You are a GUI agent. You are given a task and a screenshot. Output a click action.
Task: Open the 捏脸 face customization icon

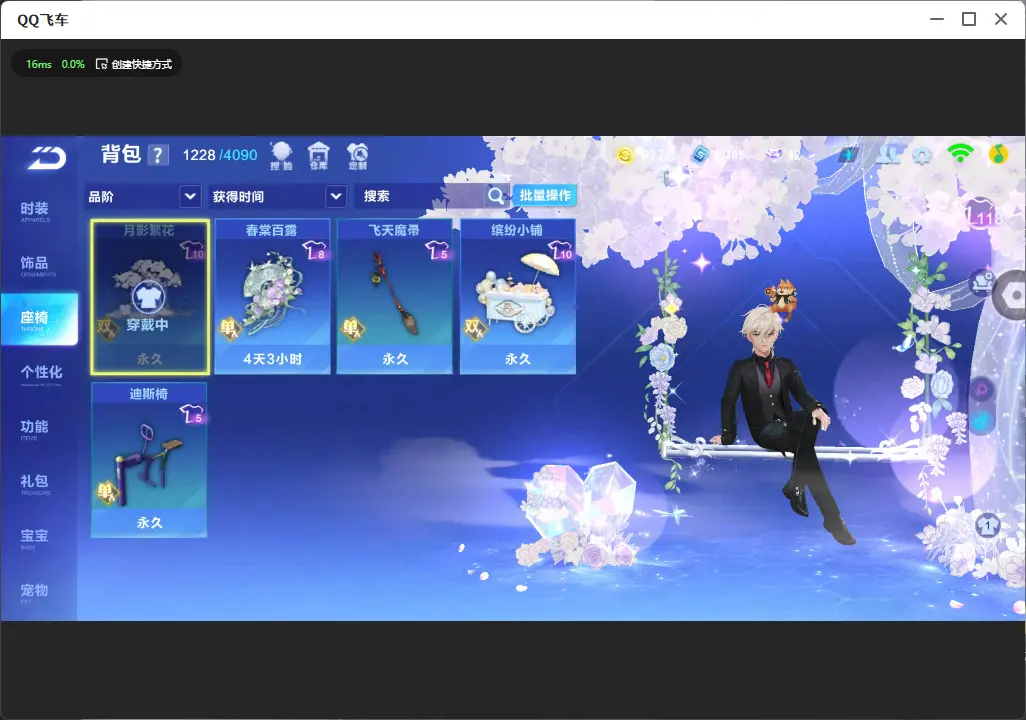(281, 156)
